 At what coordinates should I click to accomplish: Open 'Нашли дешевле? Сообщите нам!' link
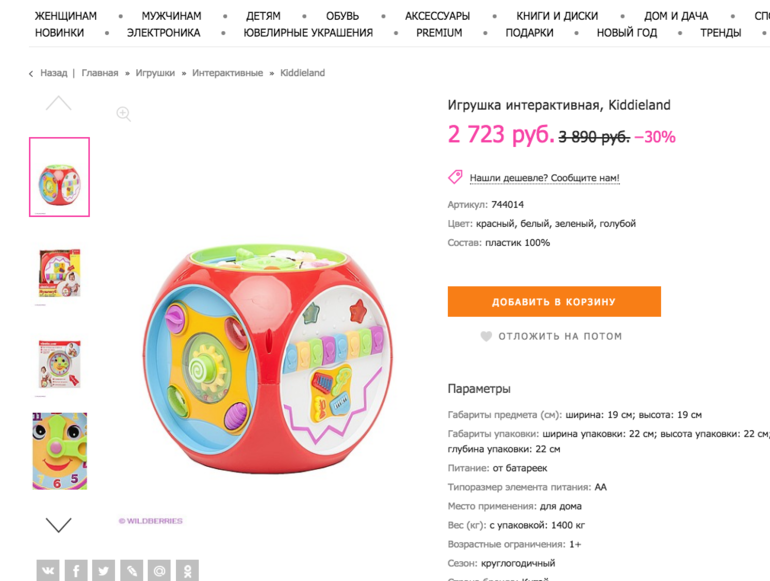[x=545, y=178]
